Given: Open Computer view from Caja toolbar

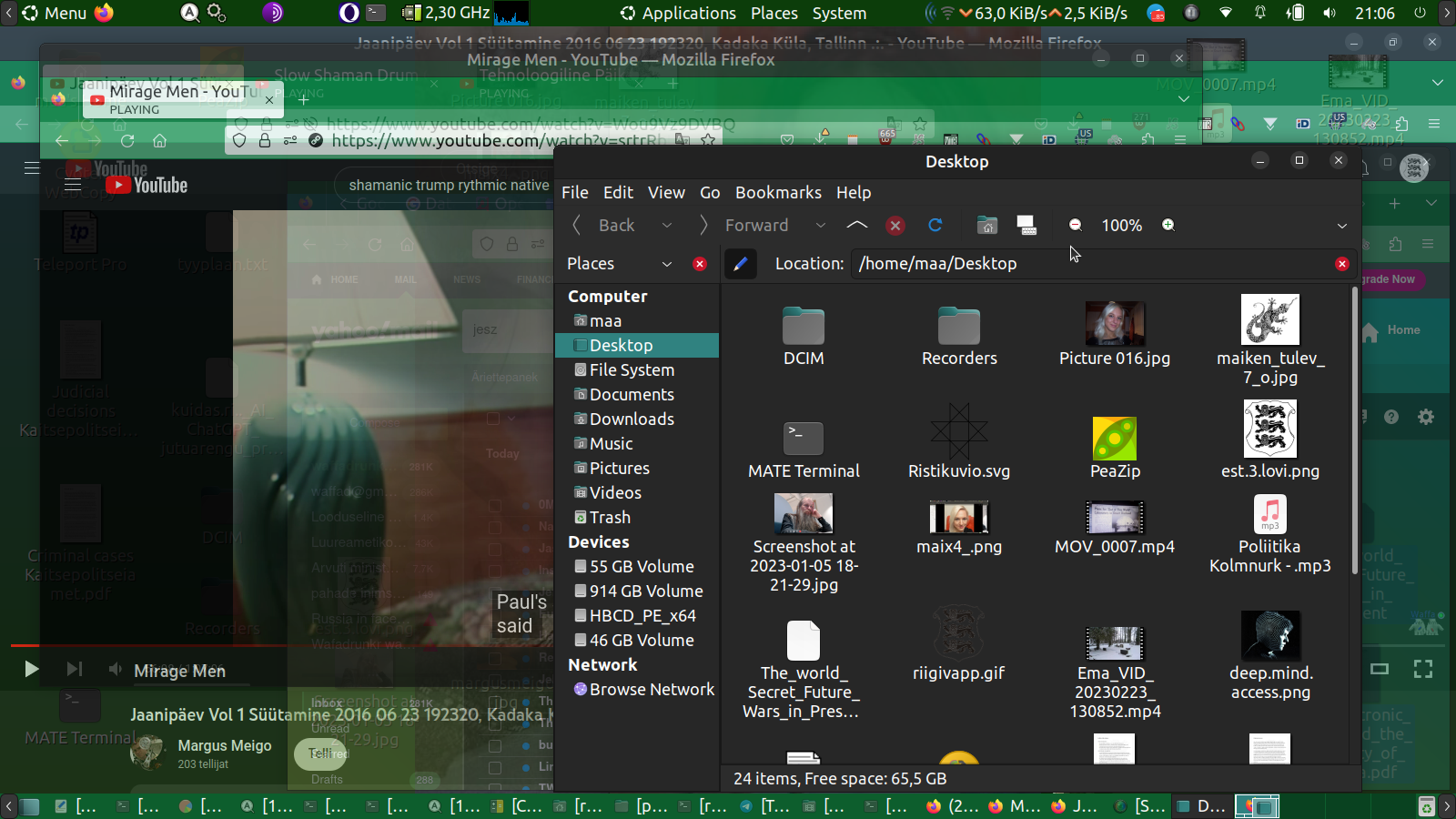Looking at the screenshot, I should click(x=1026, y=225).
